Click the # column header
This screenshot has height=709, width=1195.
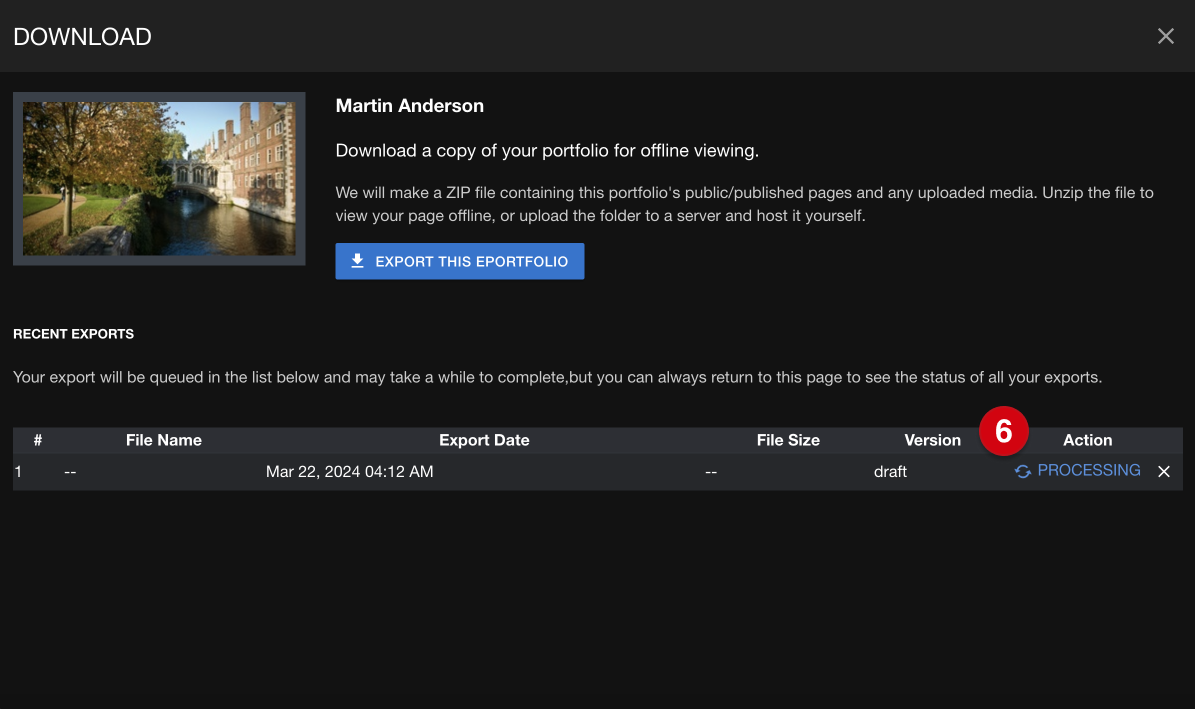38,440
